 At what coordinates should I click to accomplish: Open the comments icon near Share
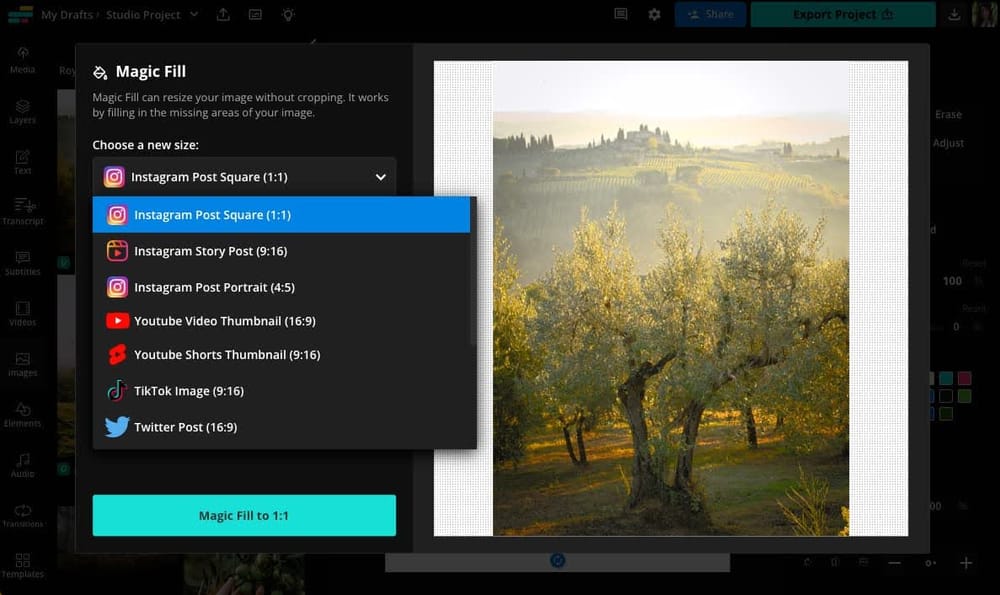(x=620, y=14)
